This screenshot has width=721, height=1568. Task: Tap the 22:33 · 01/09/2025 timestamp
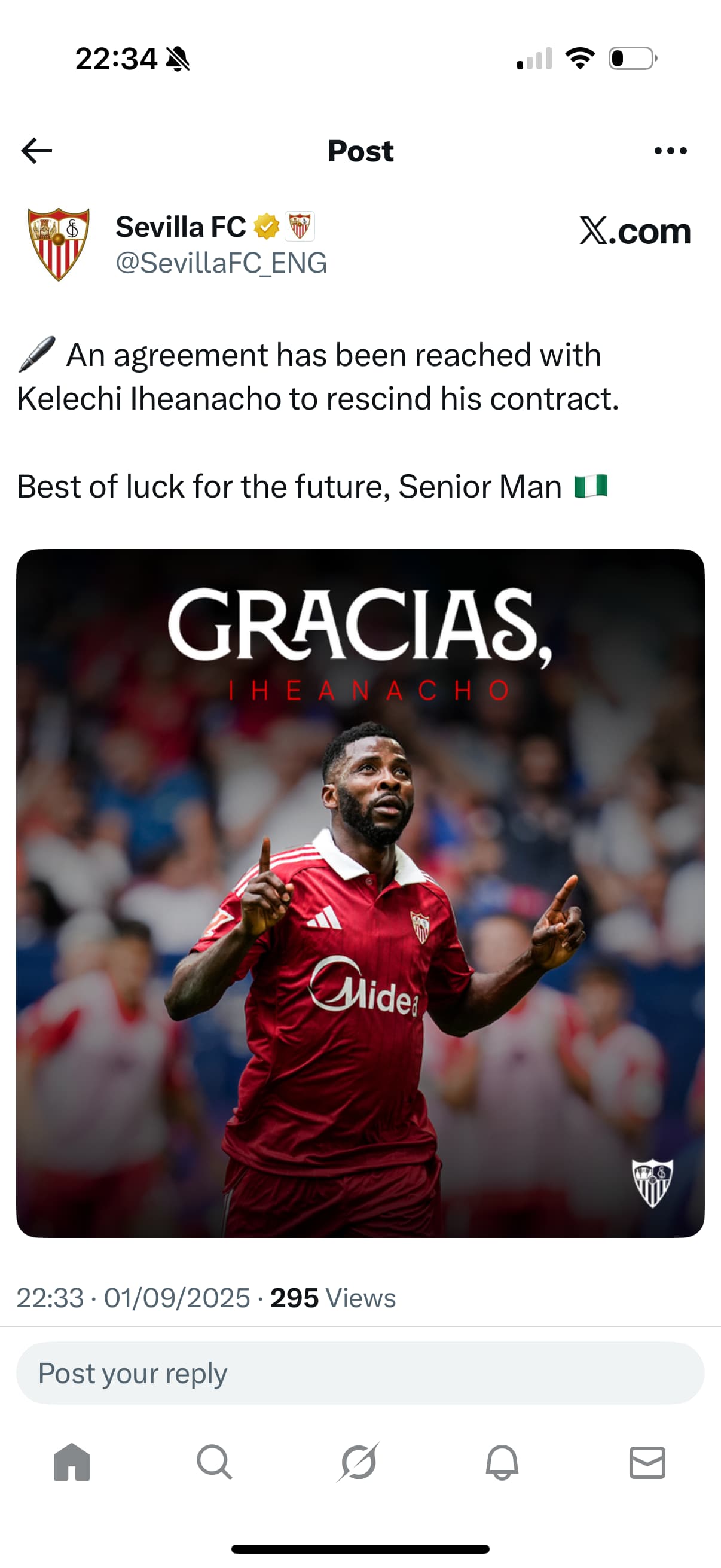coord(133,1297)
